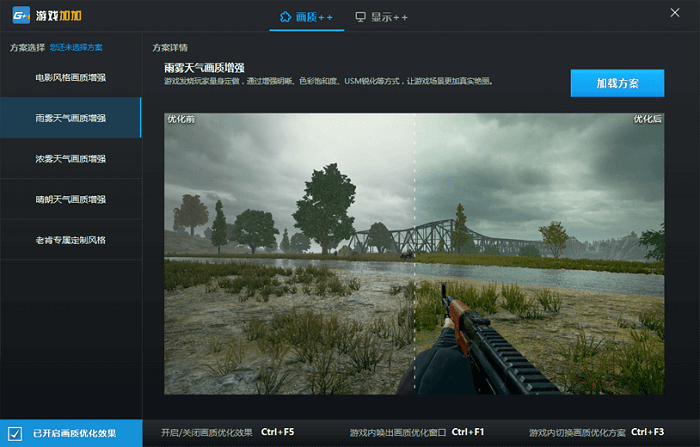This screenshot has height=447, width=700.
Task: Select 老肯专属定制风格 scheme
Action: click(71, 240)
